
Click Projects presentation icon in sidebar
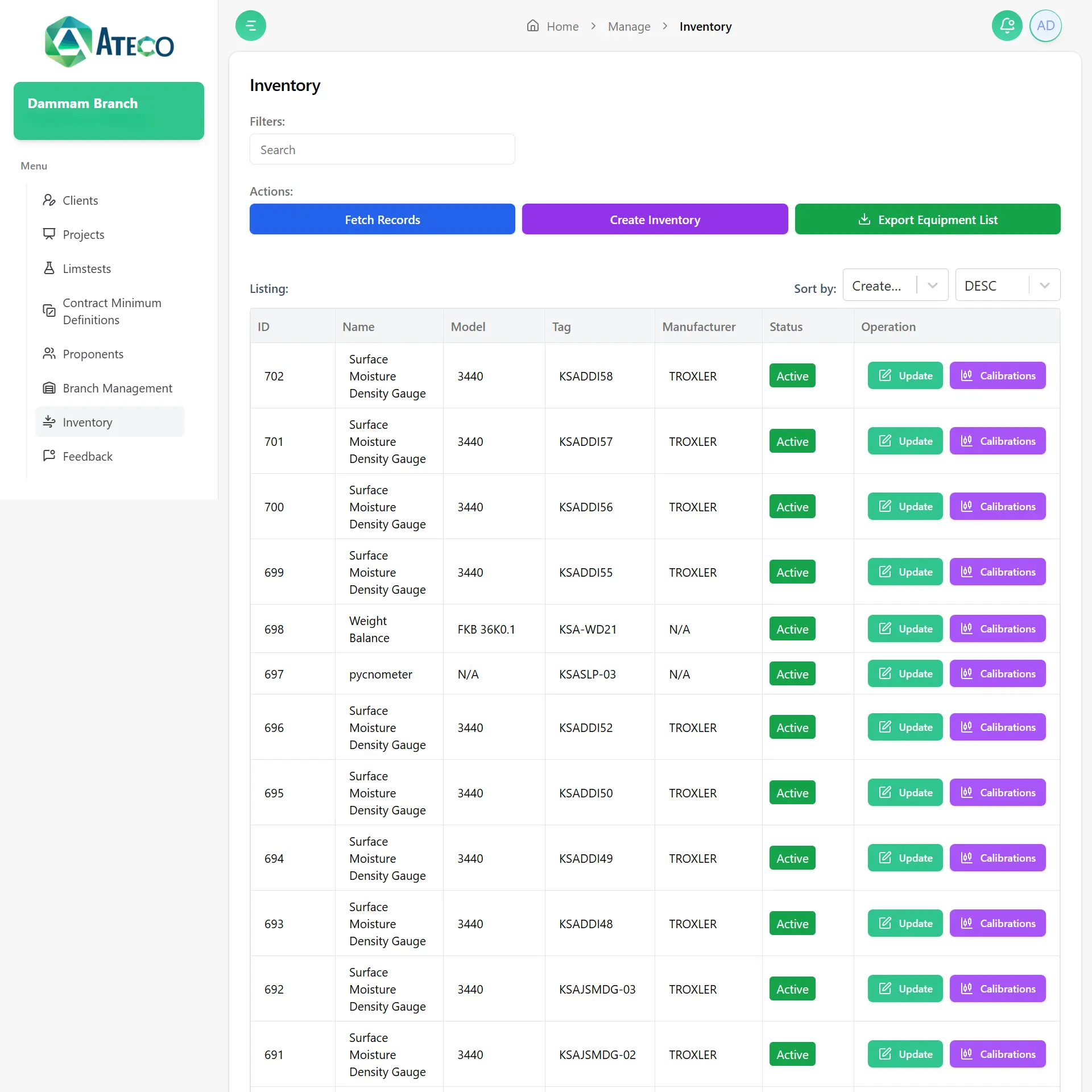[x=49, y=234]
